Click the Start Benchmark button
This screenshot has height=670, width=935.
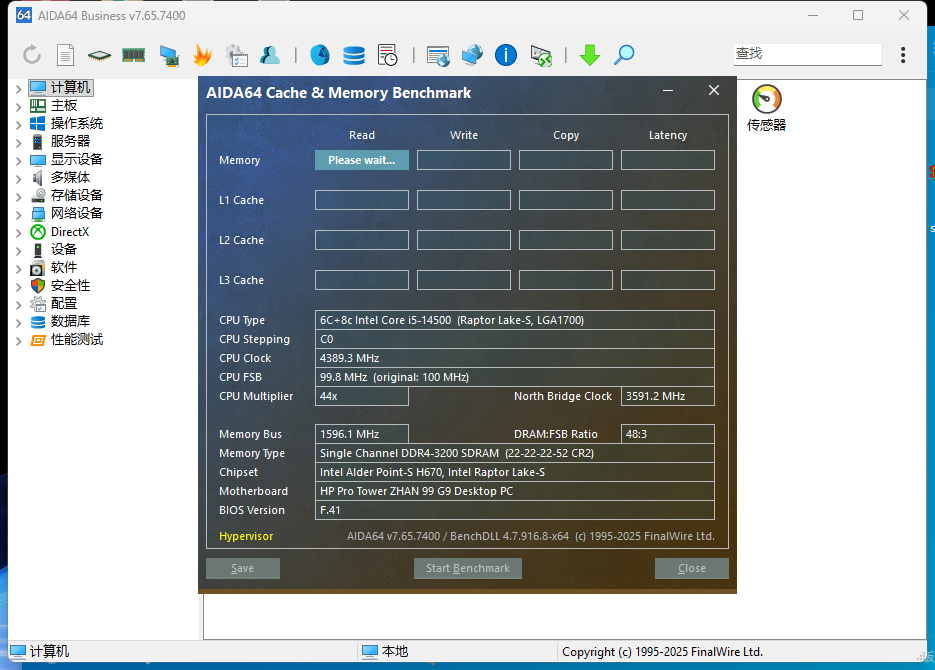coord(468,568)
